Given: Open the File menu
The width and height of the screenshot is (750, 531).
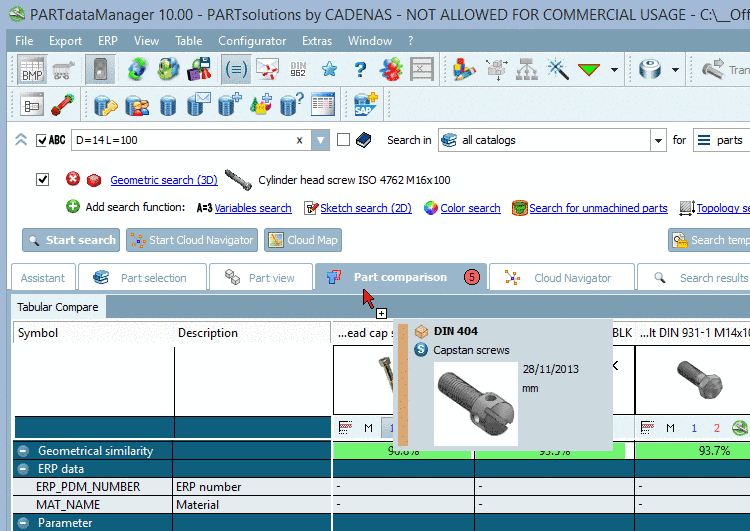Looking at the screenshot, I should [x=24, y=41].
